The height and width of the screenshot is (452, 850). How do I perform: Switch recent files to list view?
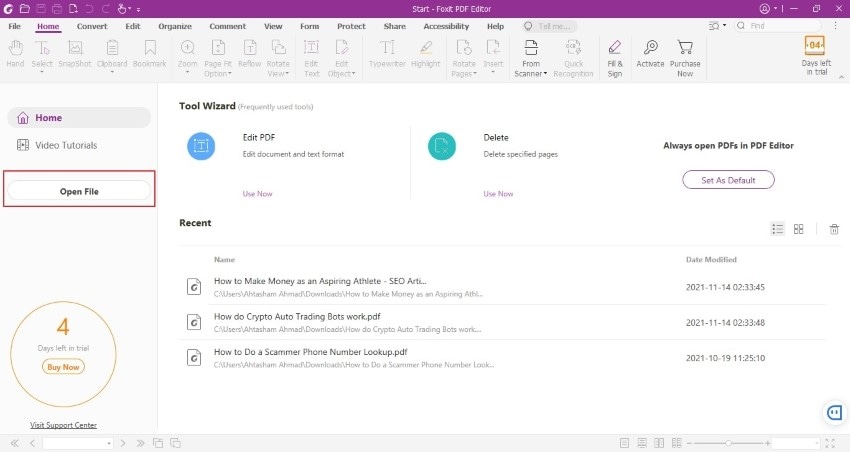[x=778, y=229]
